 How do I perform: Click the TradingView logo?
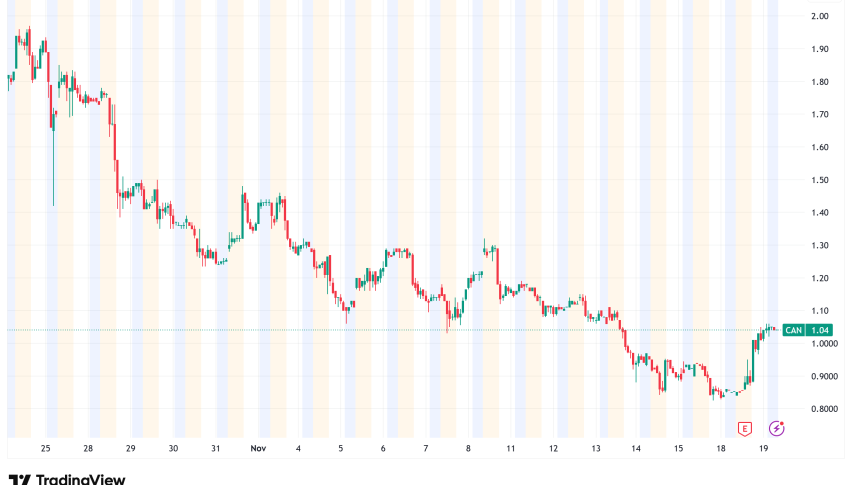pos(67,479)
